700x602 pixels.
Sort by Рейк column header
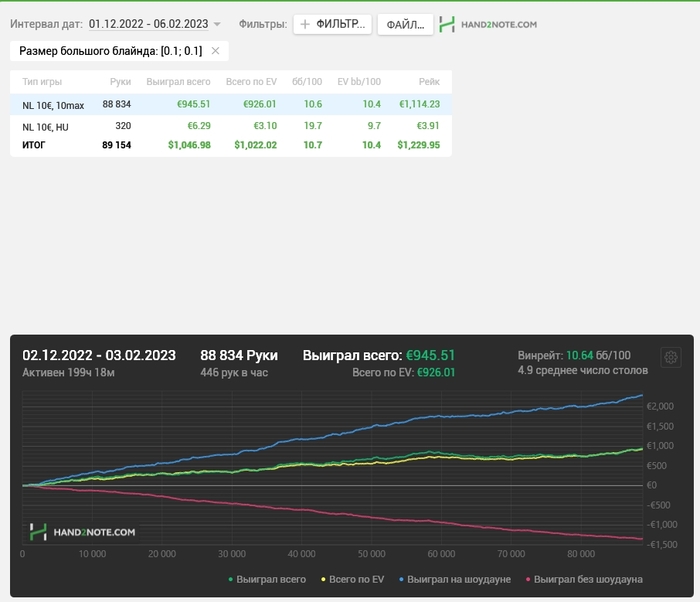pos(429,82)
